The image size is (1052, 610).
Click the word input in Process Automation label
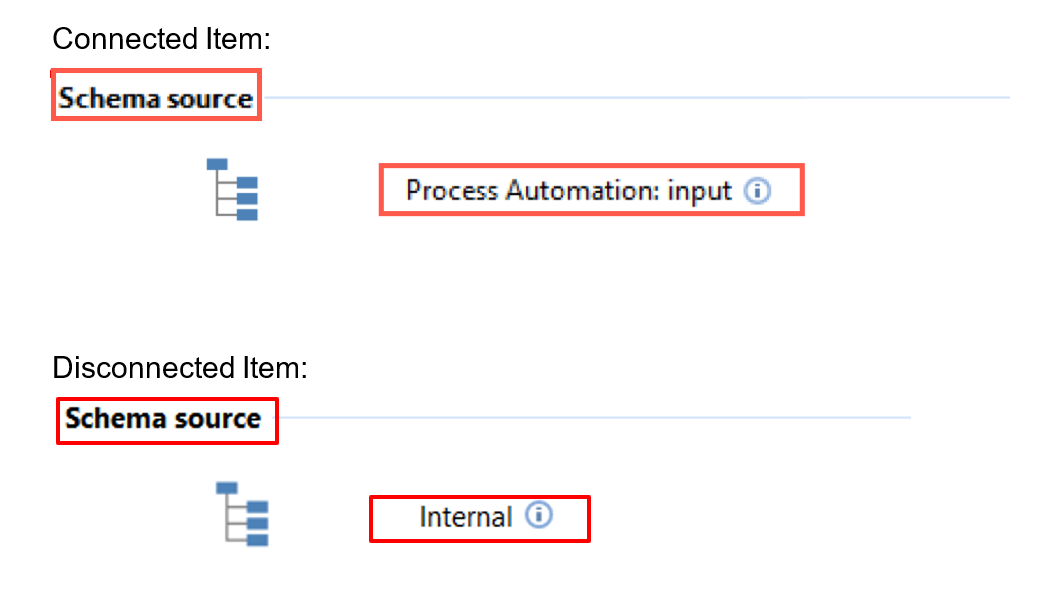coord(699,193)
